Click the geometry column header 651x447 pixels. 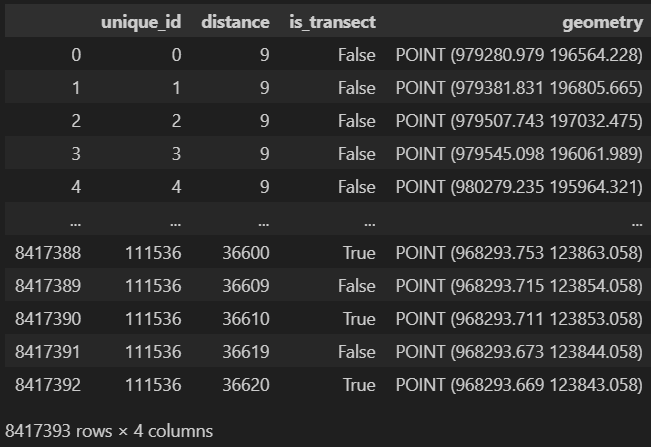point(599,22)
